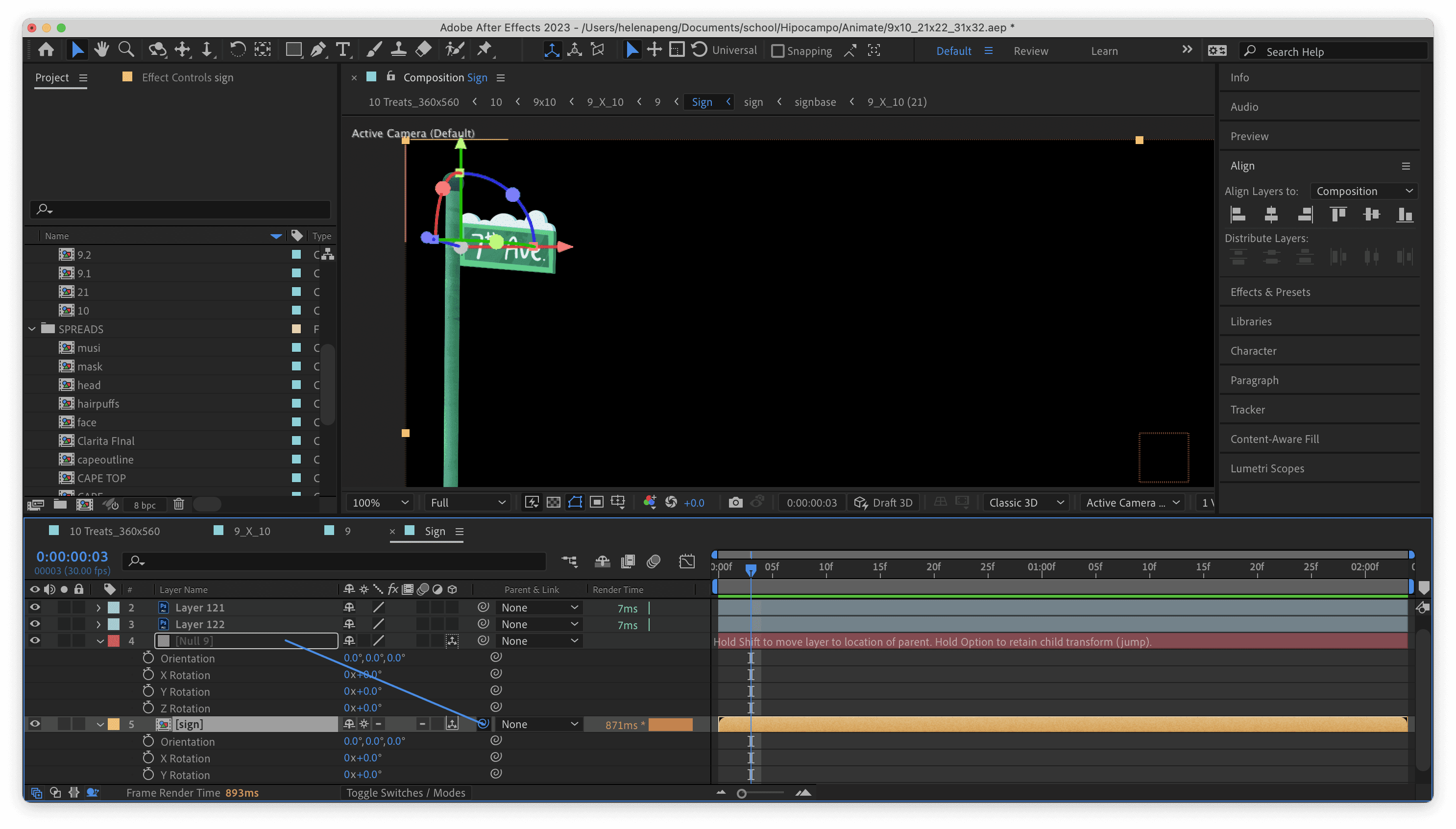This screenshot has width=1456, height=829.
Task: Select the Horizontal Type tool
Action: point(342,50)
